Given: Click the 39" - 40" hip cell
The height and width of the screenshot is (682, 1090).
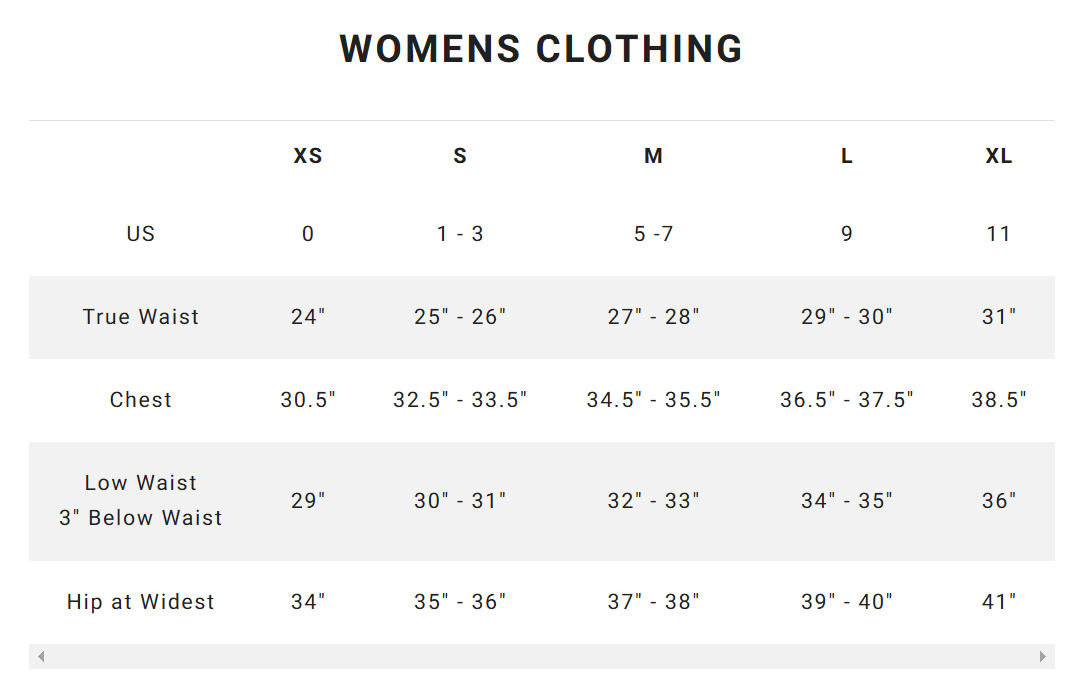Looking at the screenshot, I should coord(846,602).
